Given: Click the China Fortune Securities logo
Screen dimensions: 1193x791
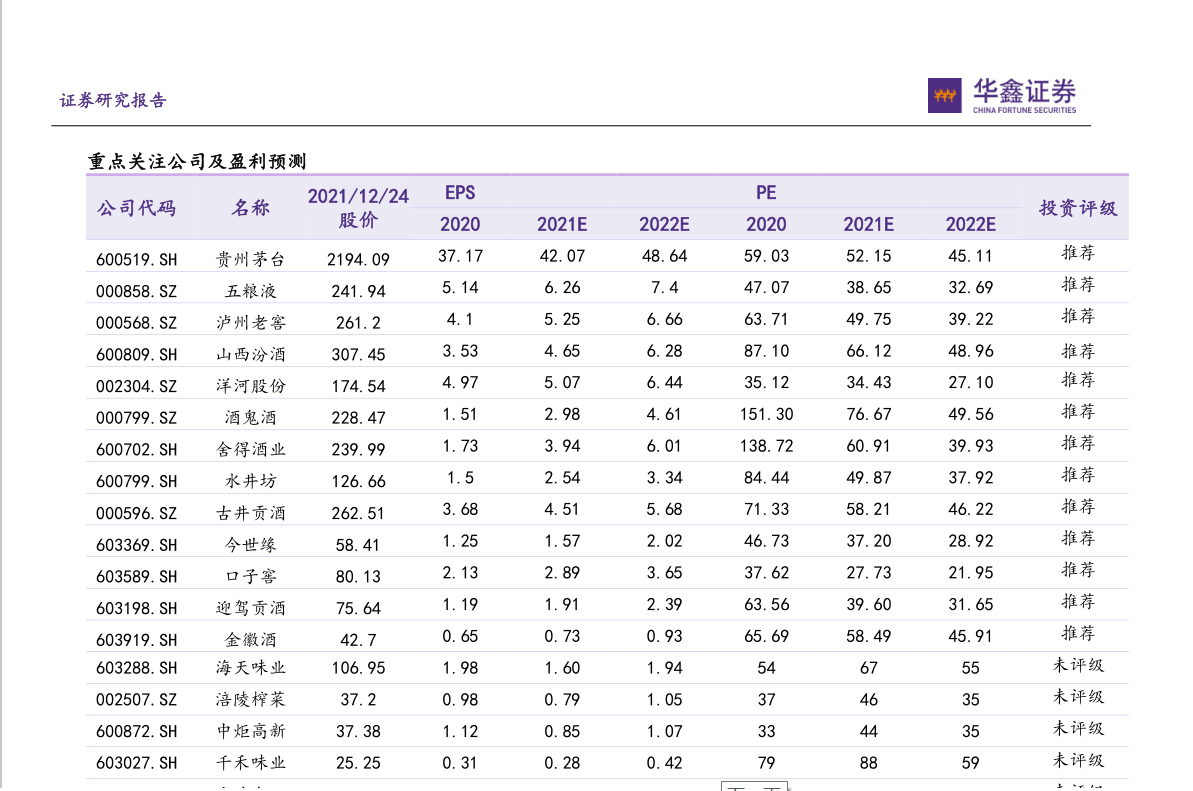Looking at the screenshot, I should (1001, 95).
